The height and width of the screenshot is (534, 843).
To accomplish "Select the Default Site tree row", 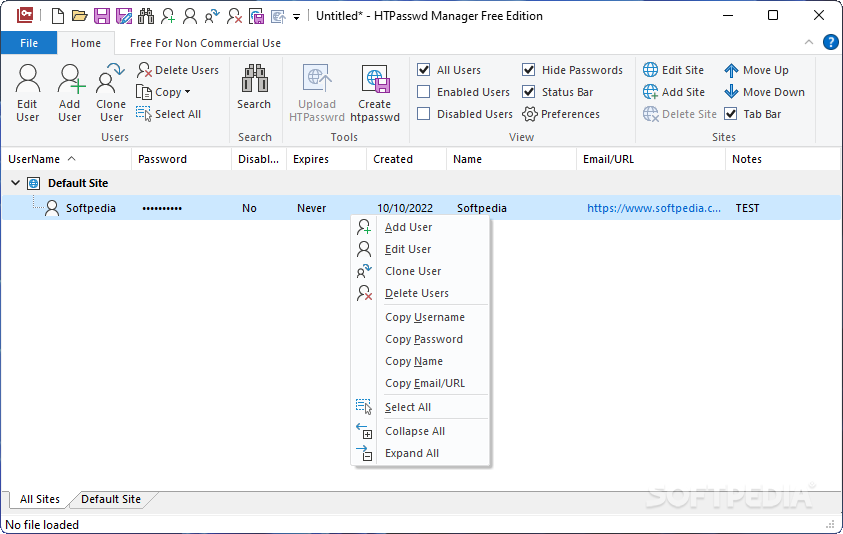I will [421, 183].
